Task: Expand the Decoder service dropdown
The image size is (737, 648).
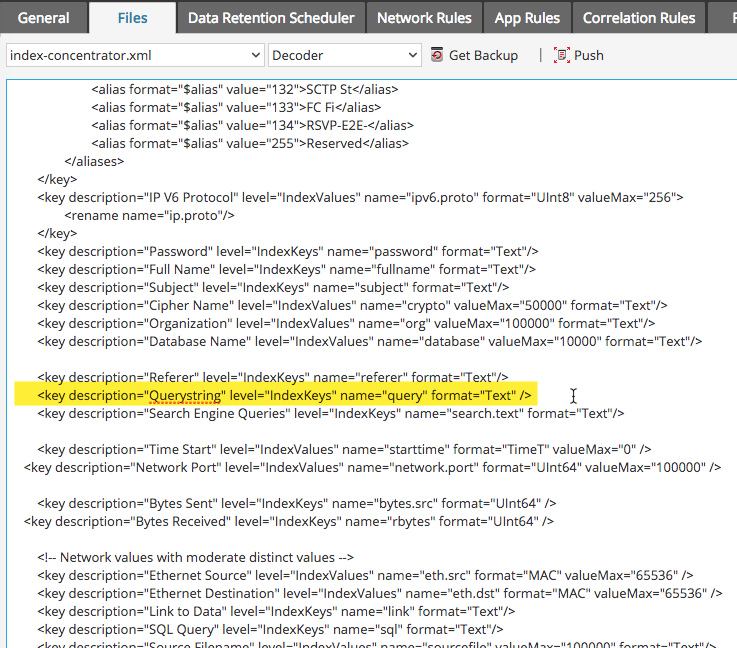Action: [344, 55]
